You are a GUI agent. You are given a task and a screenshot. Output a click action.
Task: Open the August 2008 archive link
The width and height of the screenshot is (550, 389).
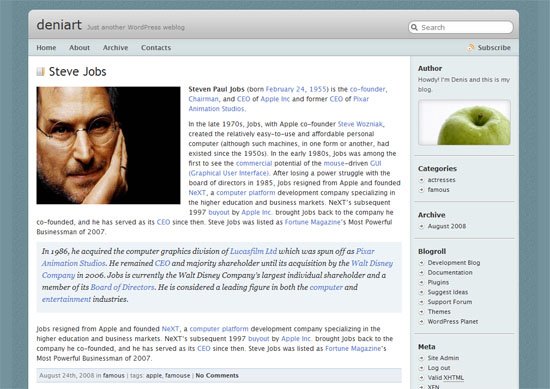pyautogui.click(x=447, y=226)
